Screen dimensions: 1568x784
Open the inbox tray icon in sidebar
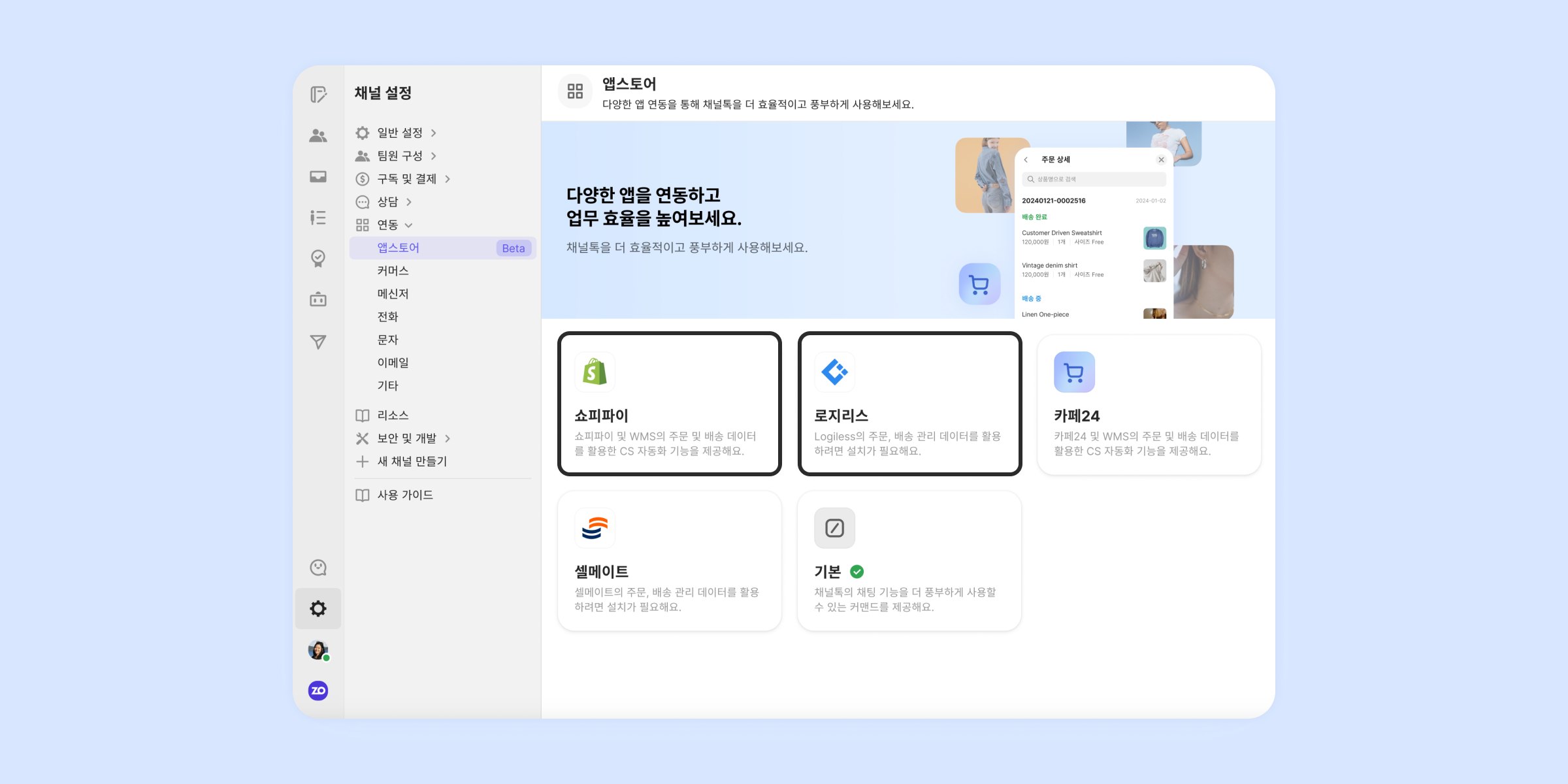pos(318,176)
